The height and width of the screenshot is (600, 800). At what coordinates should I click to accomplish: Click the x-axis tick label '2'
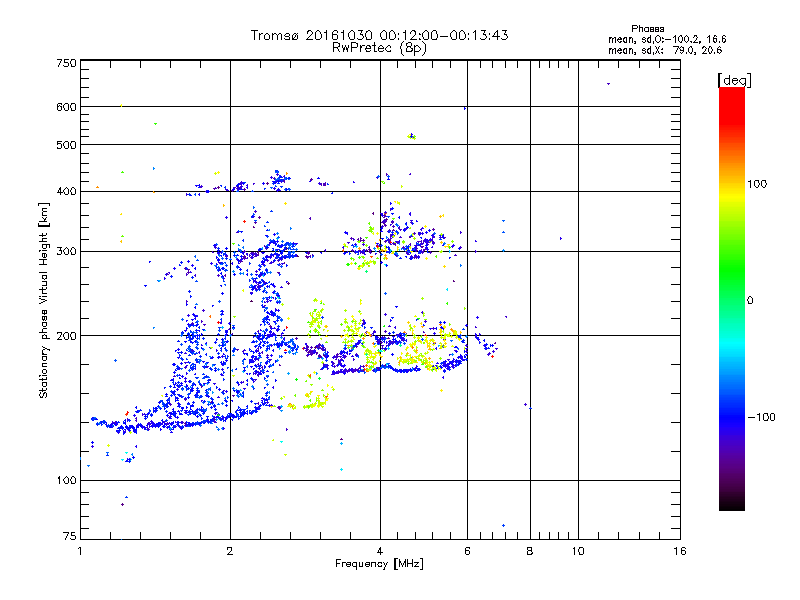click(x=230, y=551)
